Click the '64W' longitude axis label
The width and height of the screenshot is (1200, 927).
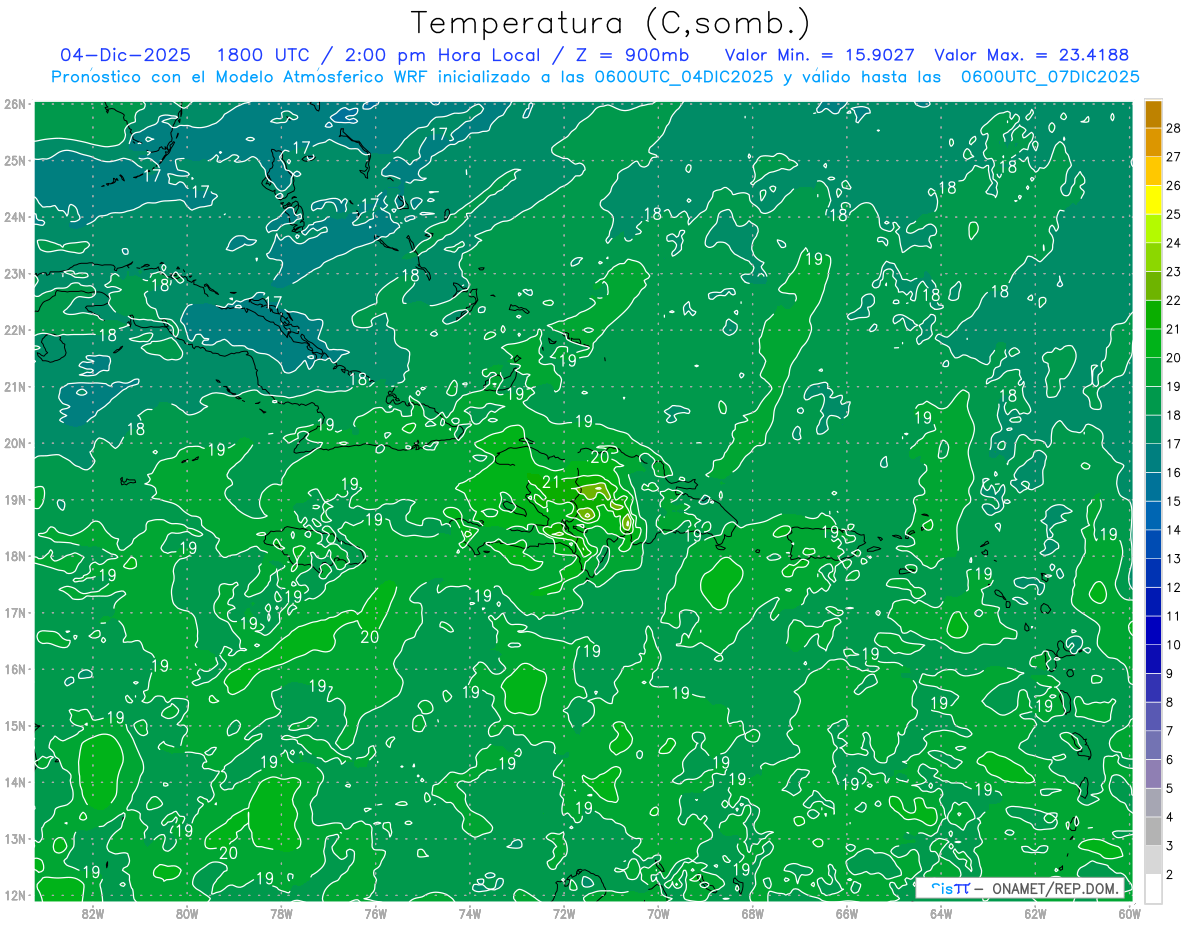[941, 913]
